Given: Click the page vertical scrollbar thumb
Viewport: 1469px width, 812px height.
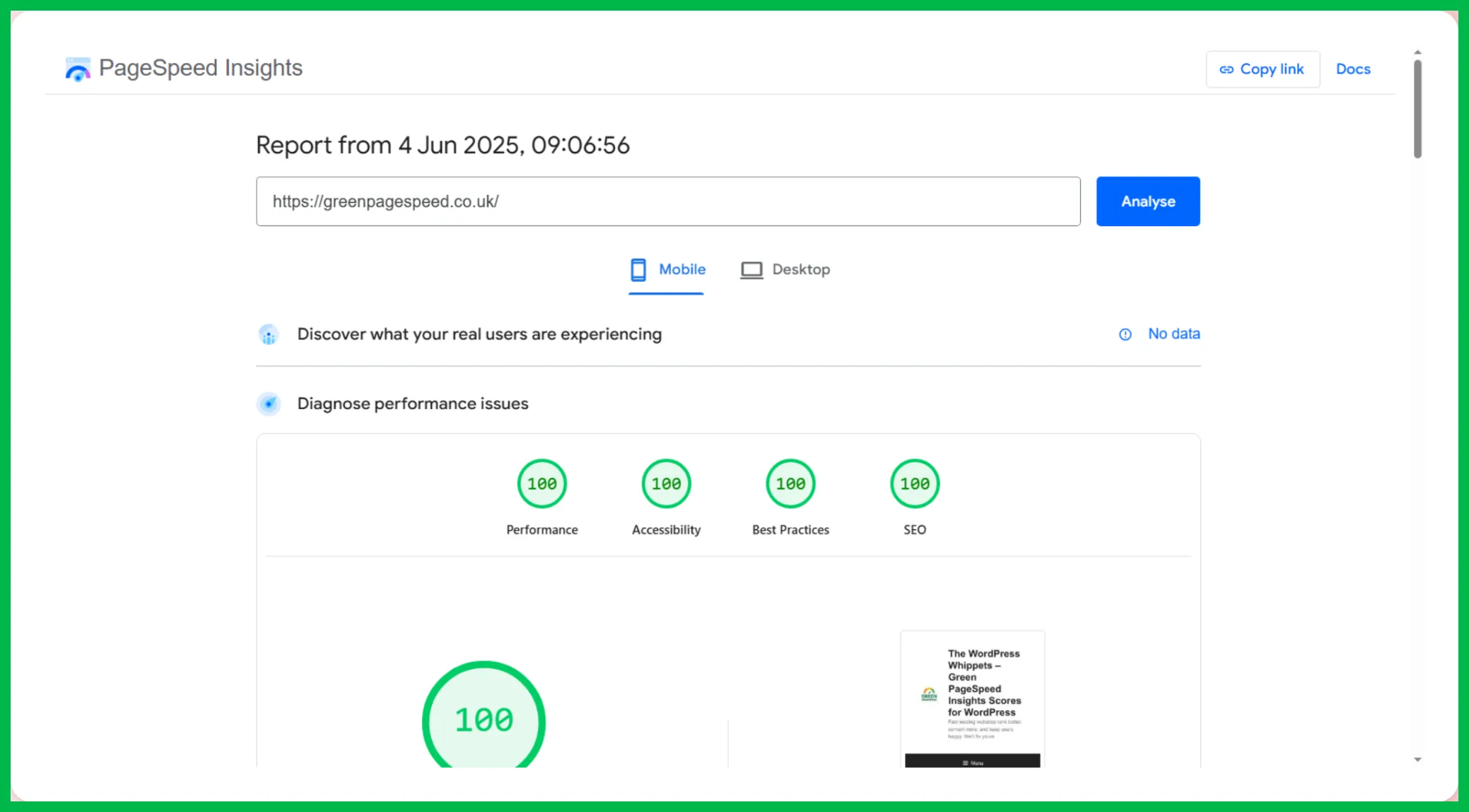Looking at the screenshot, I should [1417, 110].
